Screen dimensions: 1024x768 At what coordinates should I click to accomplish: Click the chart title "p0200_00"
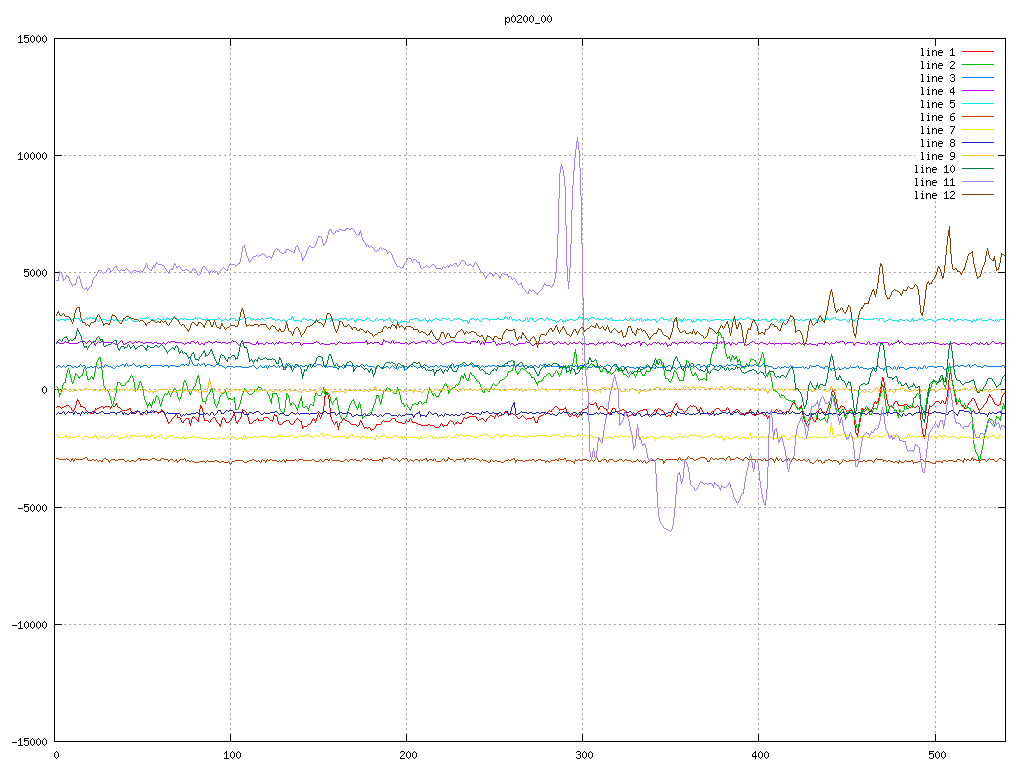pyautogui.click(x=528, y=19)
